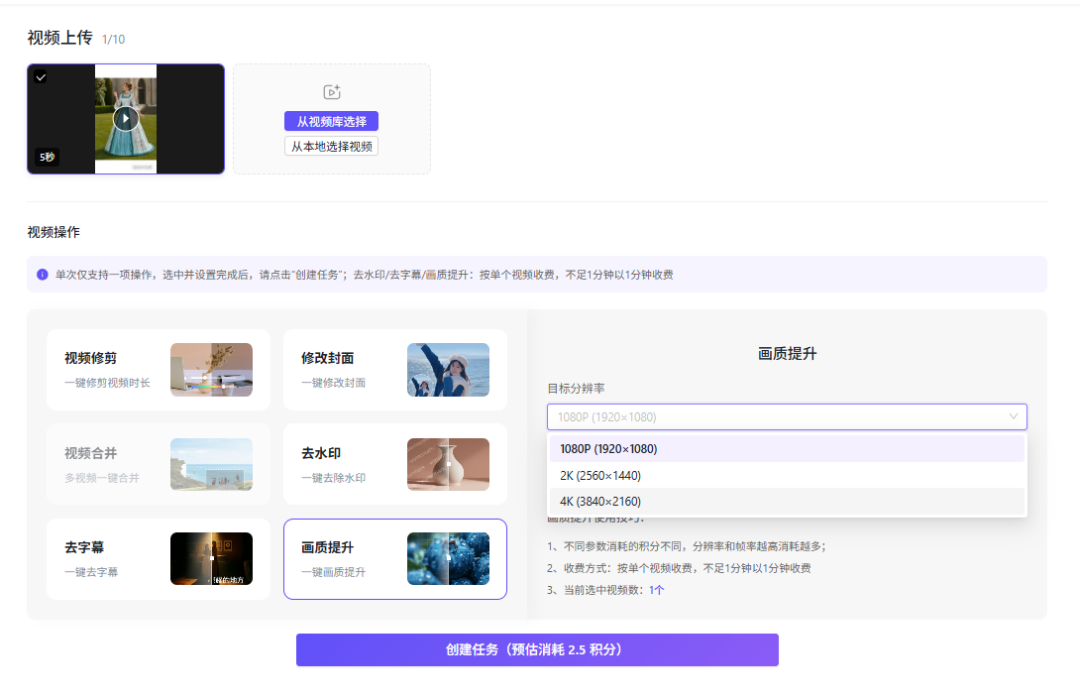Click the 修改封面 preview thumbnail
The height and width of the screenshot is (698, 1080).
point(448,369)
